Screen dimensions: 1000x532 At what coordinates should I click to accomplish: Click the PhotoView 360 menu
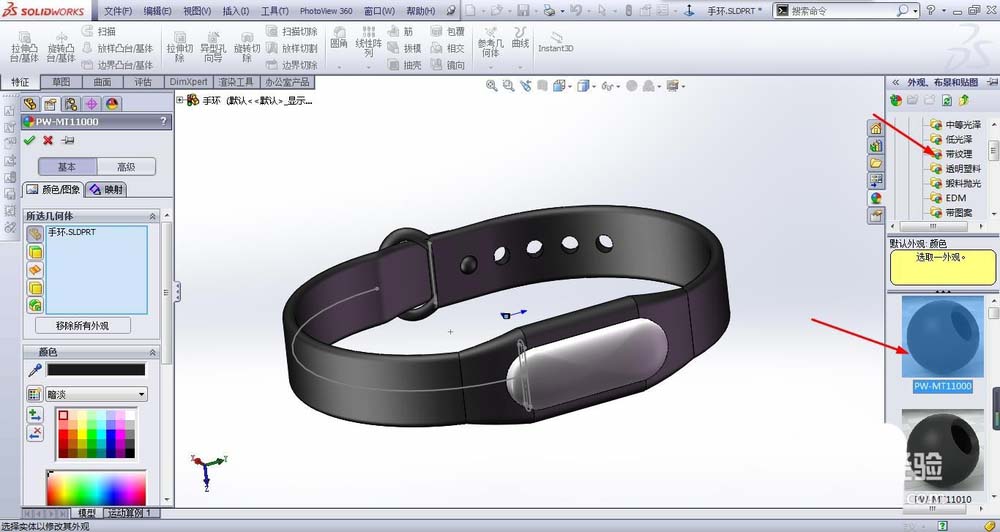326,11
